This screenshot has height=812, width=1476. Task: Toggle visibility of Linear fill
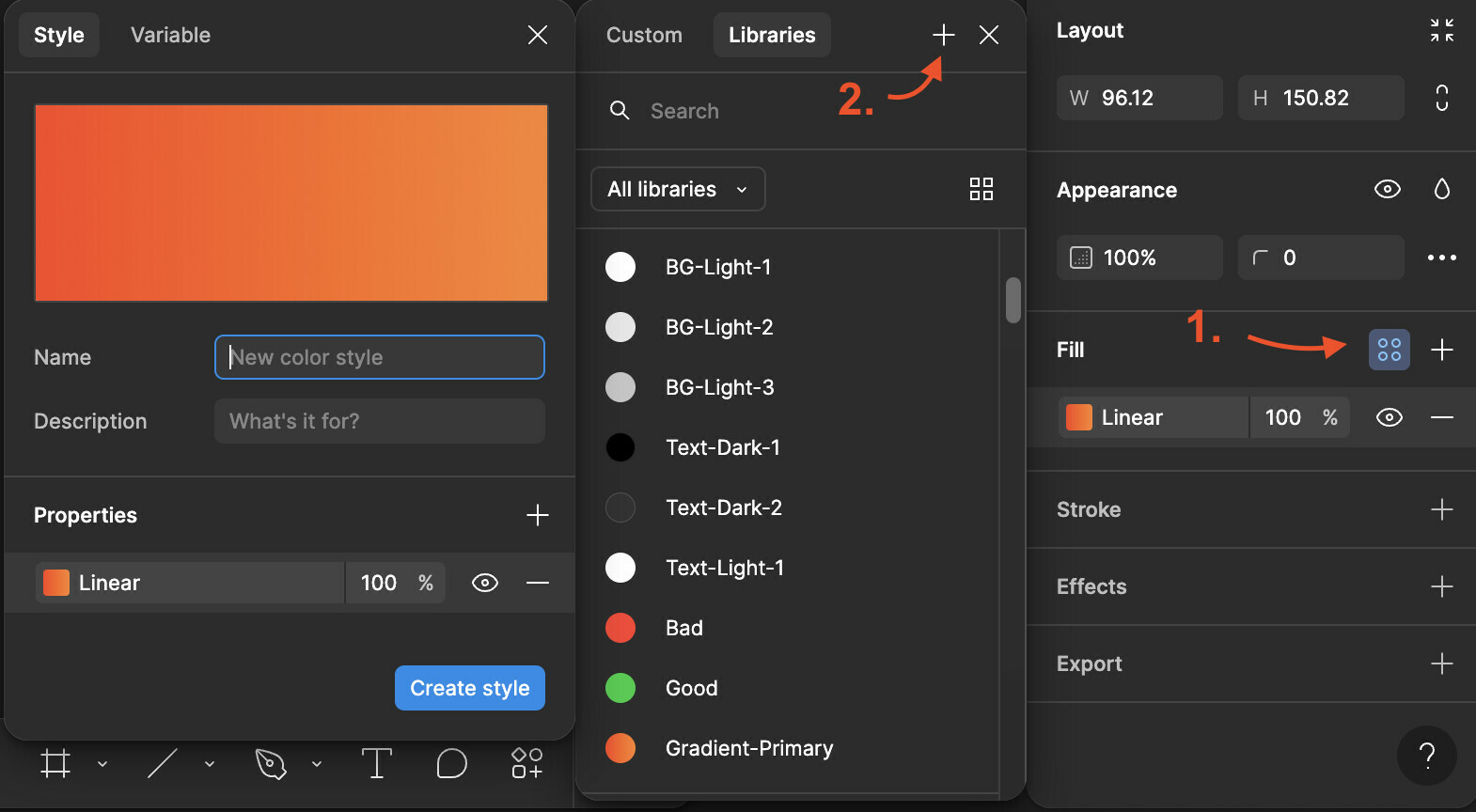pyautogui.click(x=1390, y=417)
